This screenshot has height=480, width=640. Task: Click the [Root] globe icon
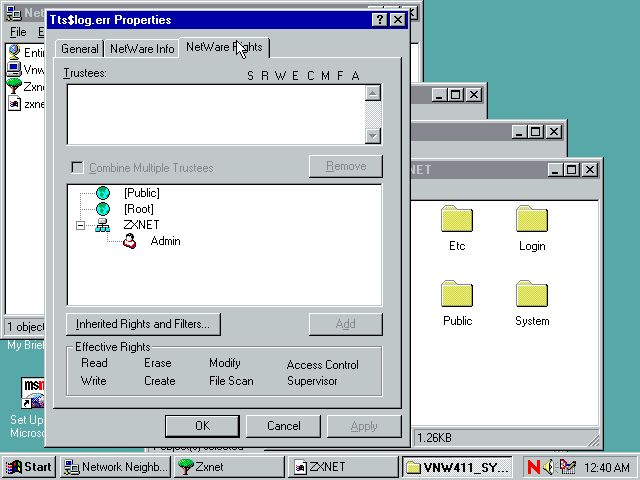click(103, 209)
